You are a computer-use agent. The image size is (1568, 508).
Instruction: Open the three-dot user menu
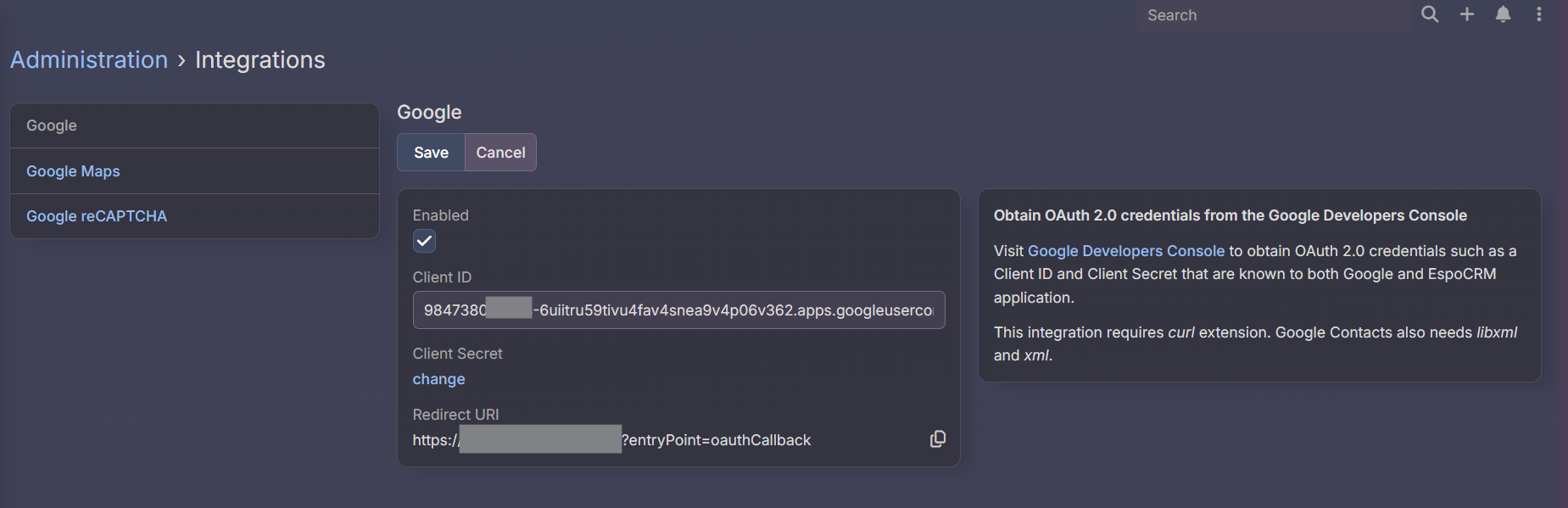click(x=1539, y=14)
